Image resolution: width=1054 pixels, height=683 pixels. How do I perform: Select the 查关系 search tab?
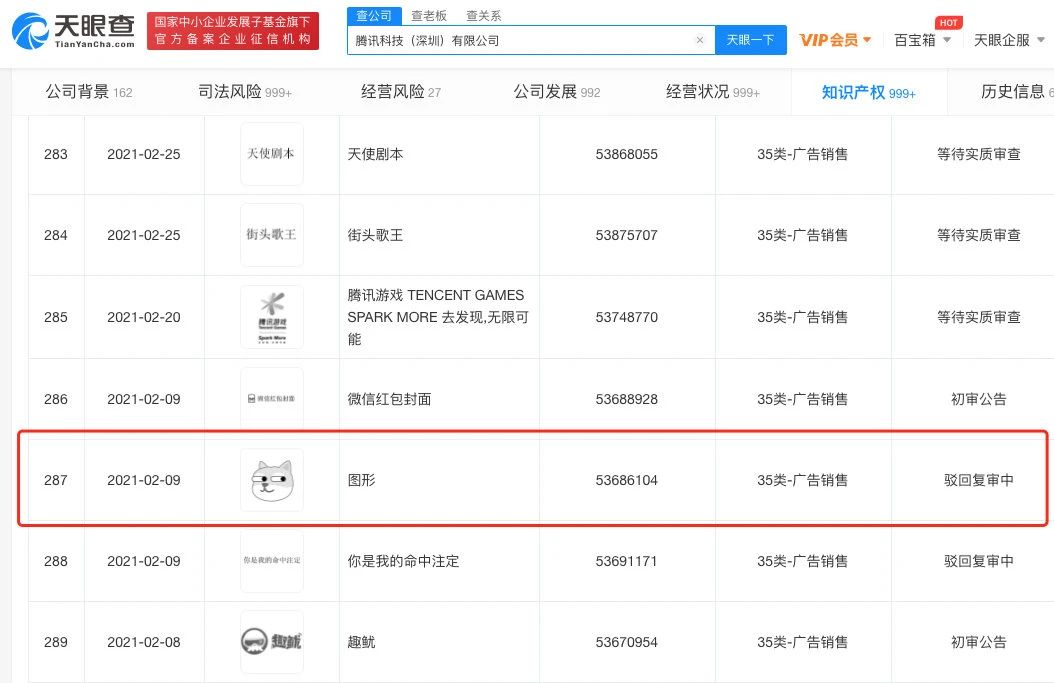483,15
